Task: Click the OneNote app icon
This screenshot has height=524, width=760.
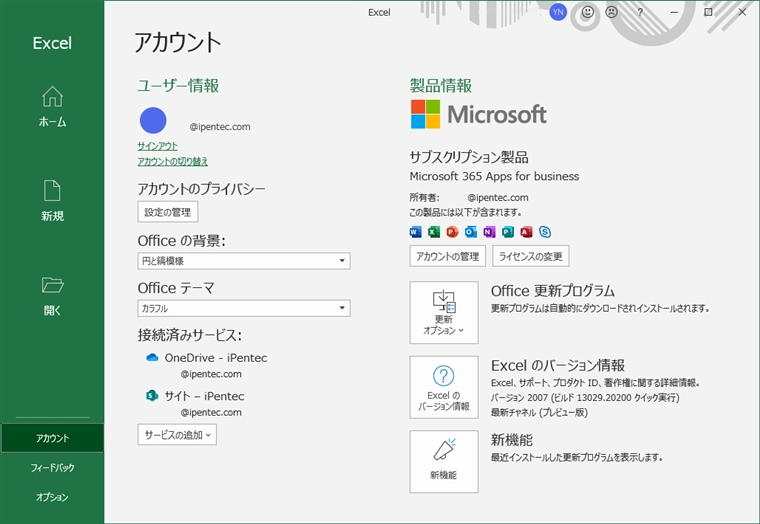Action: [489, 232]
